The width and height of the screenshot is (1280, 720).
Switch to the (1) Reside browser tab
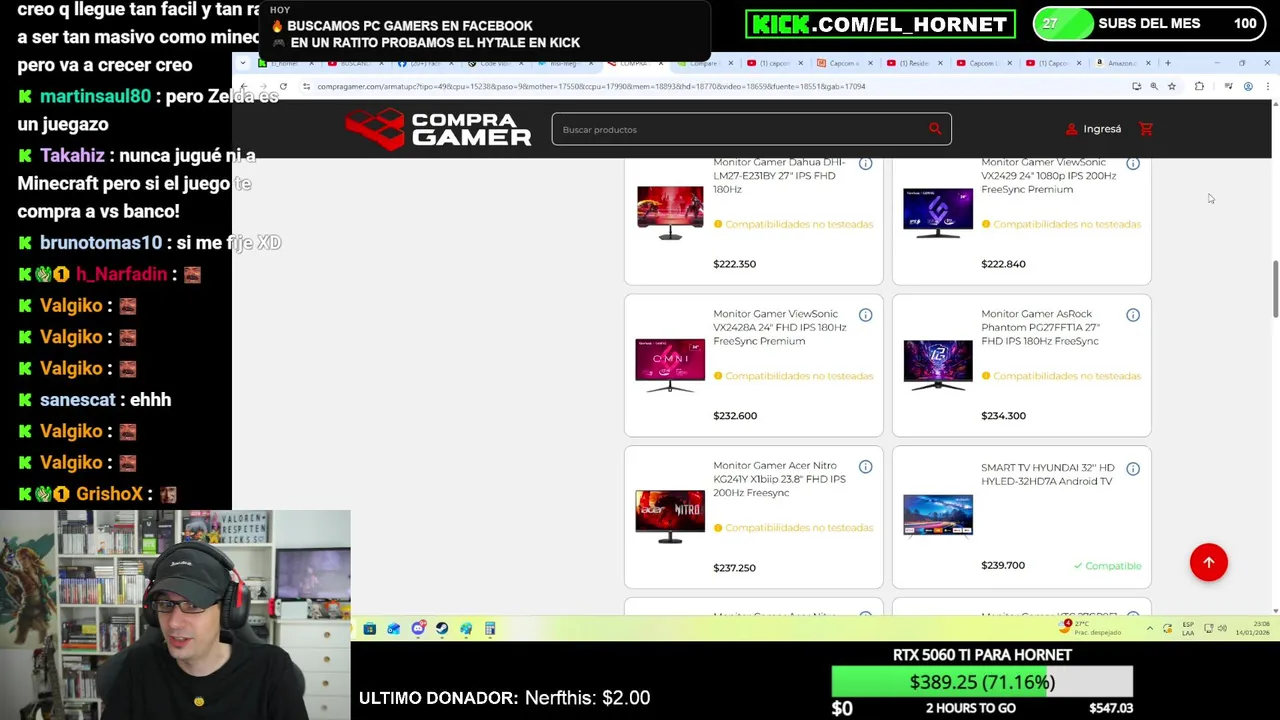[915, 63]
